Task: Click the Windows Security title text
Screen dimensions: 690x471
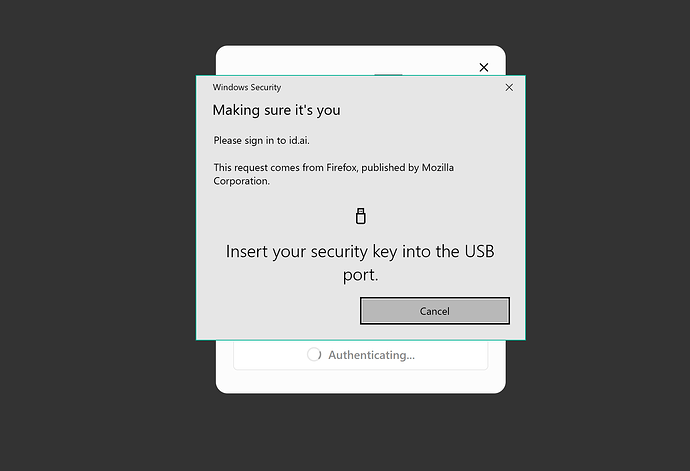Action: (247, 87)
